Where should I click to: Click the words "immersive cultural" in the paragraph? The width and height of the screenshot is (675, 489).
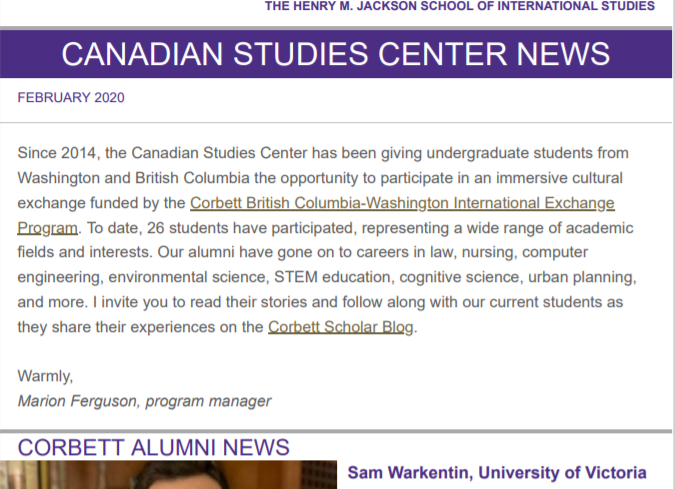559,178
